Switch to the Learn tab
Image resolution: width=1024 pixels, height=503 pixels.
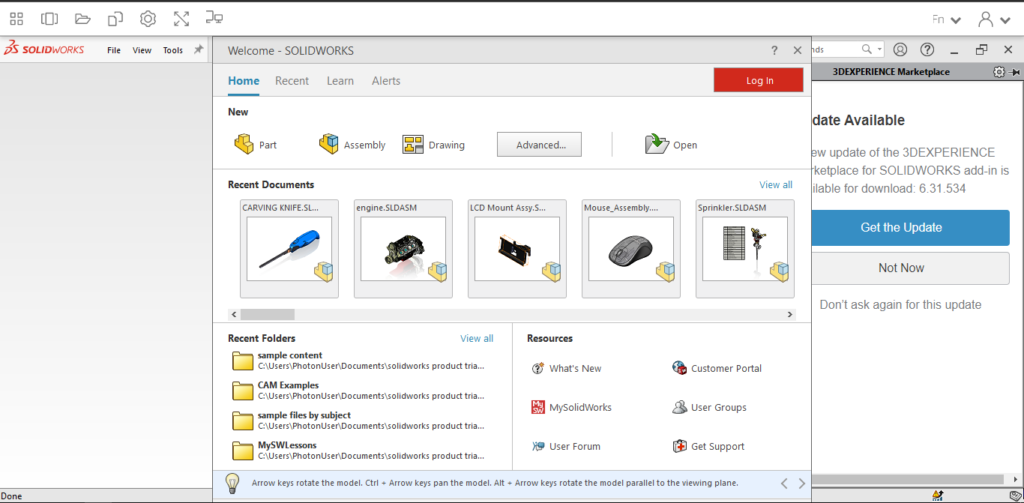340,81
